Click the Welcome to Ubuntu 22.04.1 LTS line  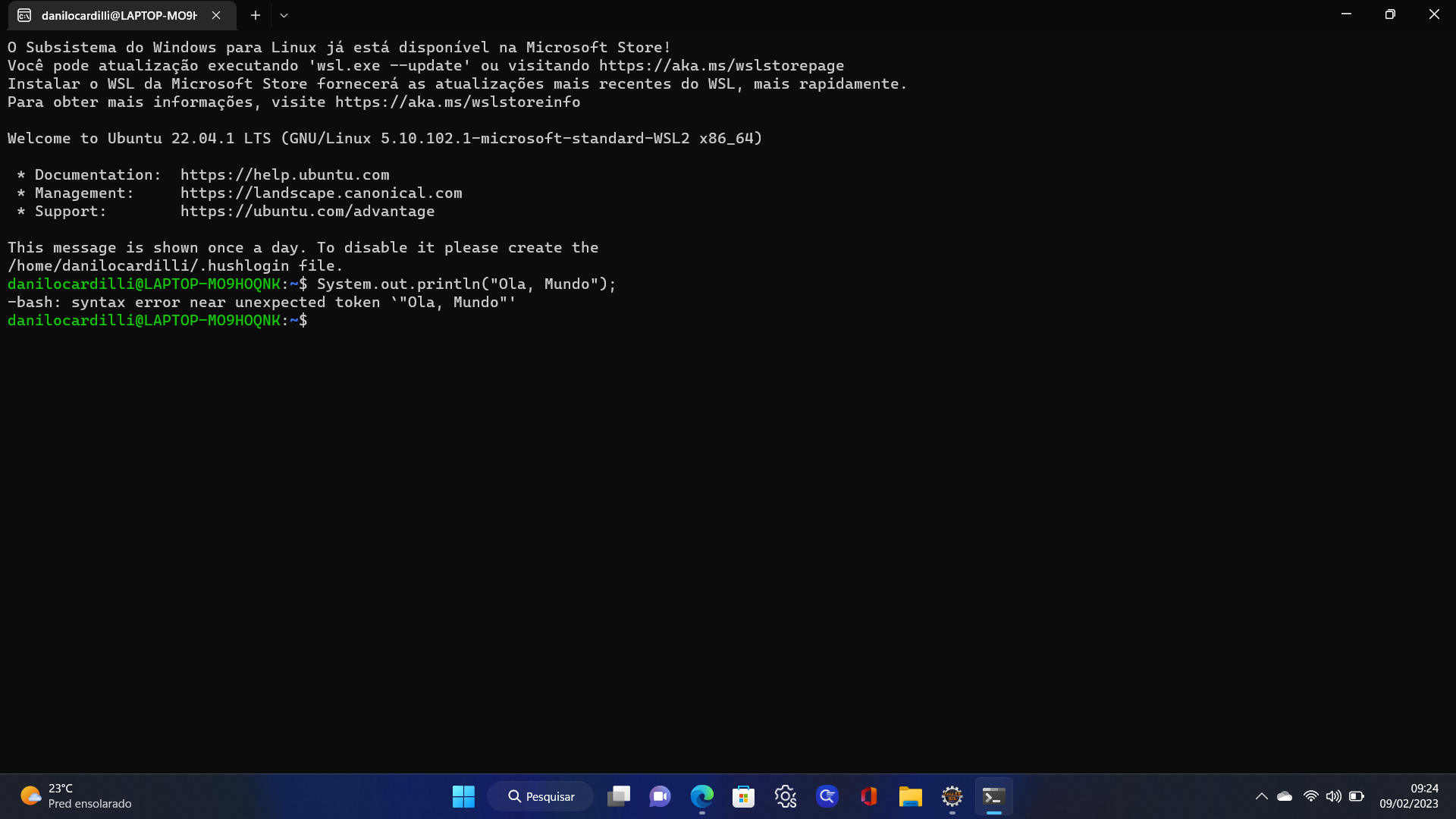tap(384, 139)
